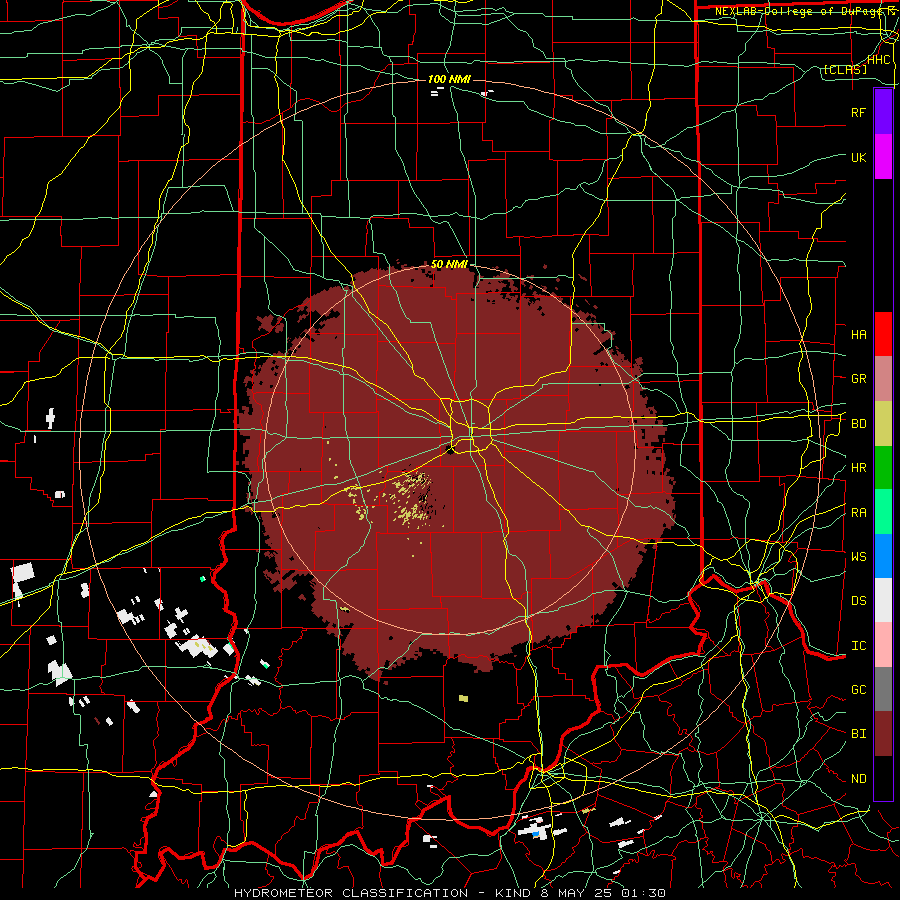This screenshot has height=900, width=900.
Task: Select the dusty pink GR legend swatch
Action: [x=883, y=378]
